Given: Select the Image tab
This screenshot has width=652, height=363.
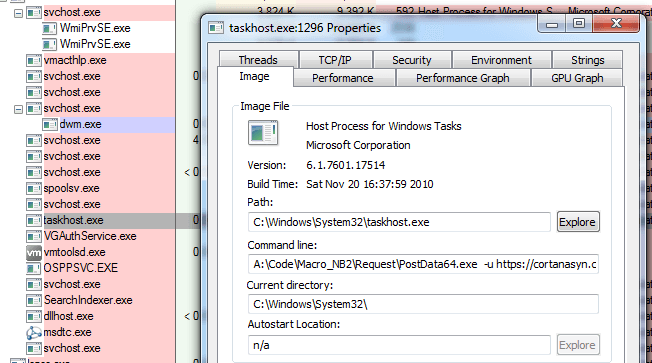Looking at the screenshot, I should click(254, 77).
